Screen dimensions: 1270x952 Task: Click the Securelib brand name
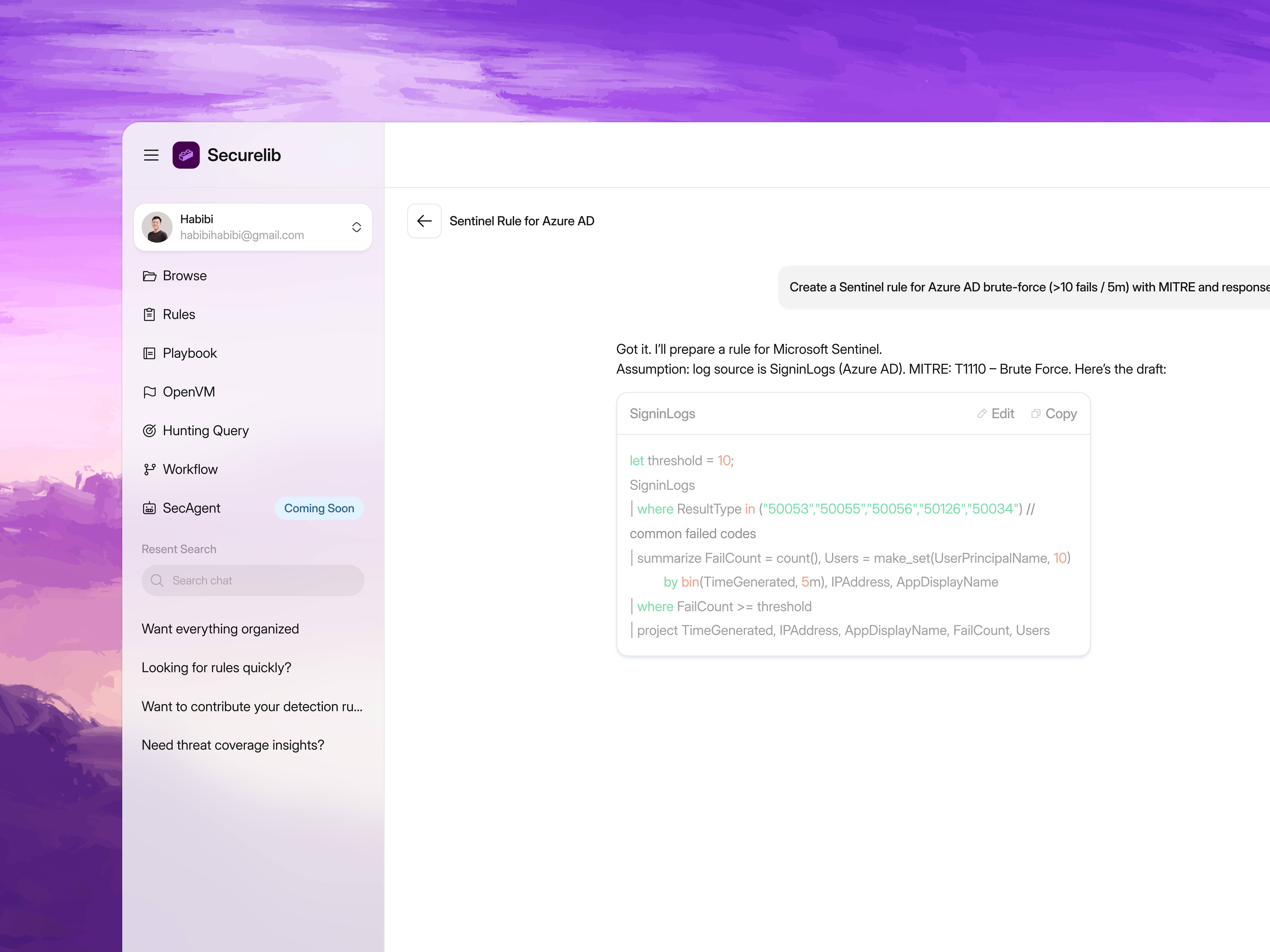pyautogui.click(x=244, y=155)
